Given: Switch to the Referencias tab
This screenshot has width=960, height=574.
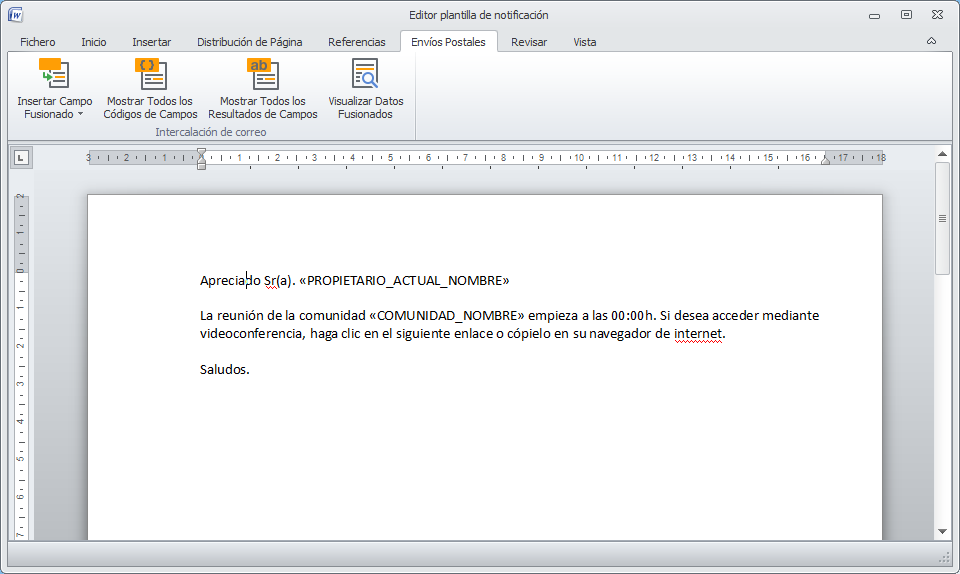Looking at the screenshot, I should [356, 42].
